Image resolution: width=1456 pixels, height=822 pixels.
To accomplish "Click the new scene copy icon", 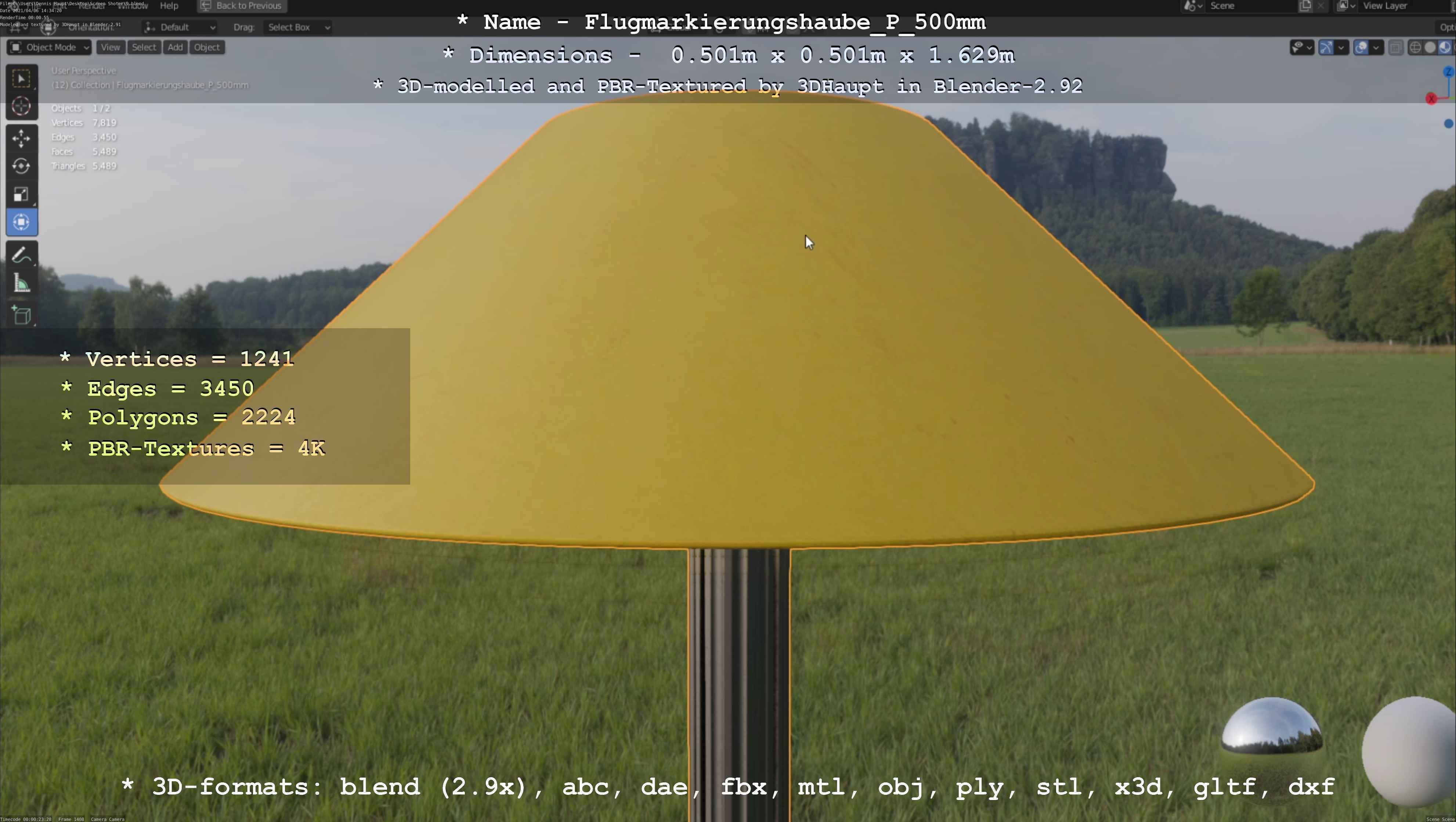I will (1305, 6).
